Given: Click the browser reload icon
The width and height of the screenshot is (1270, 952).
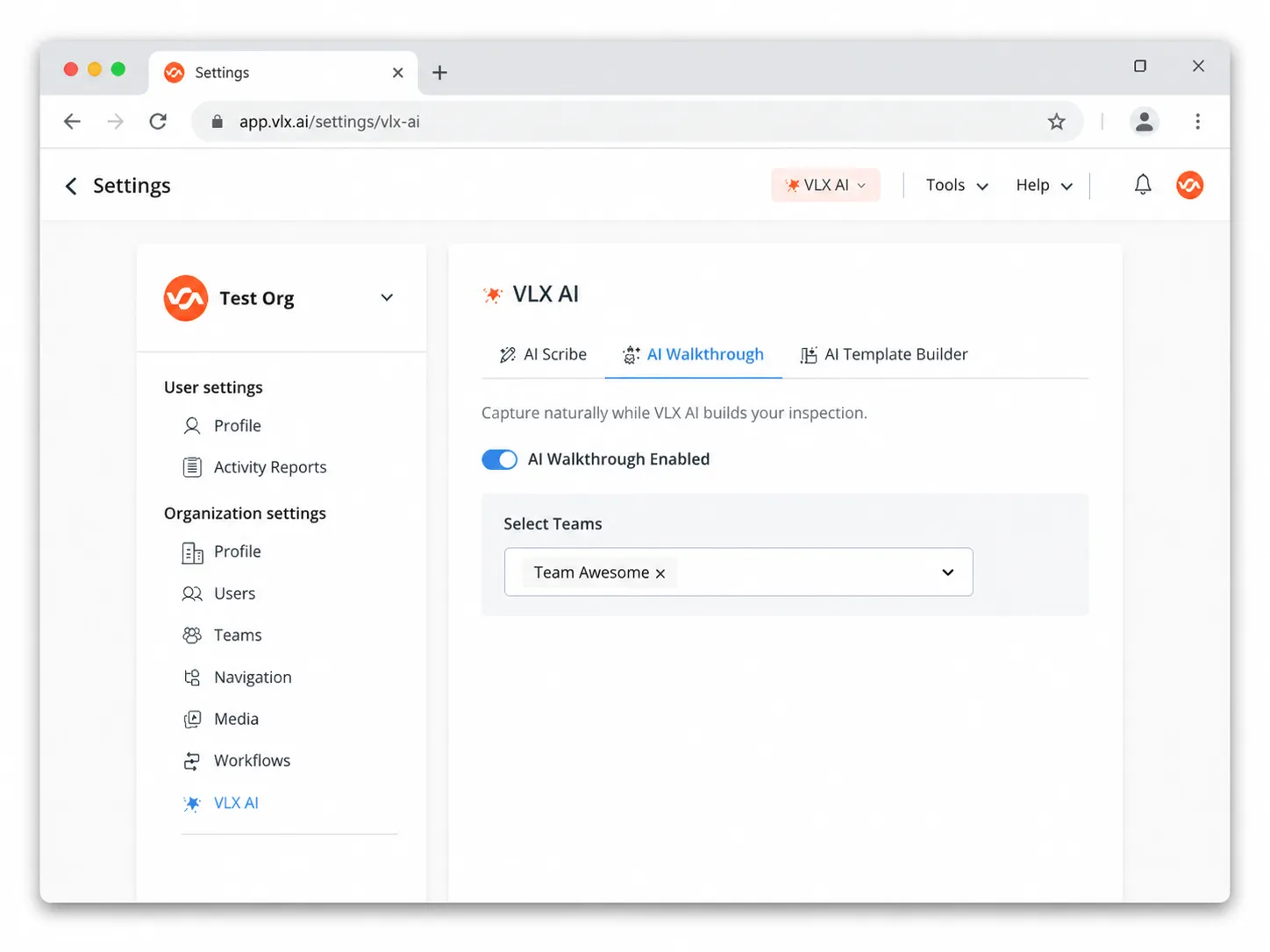Looking at the screenshot, I should coord(158,122).
